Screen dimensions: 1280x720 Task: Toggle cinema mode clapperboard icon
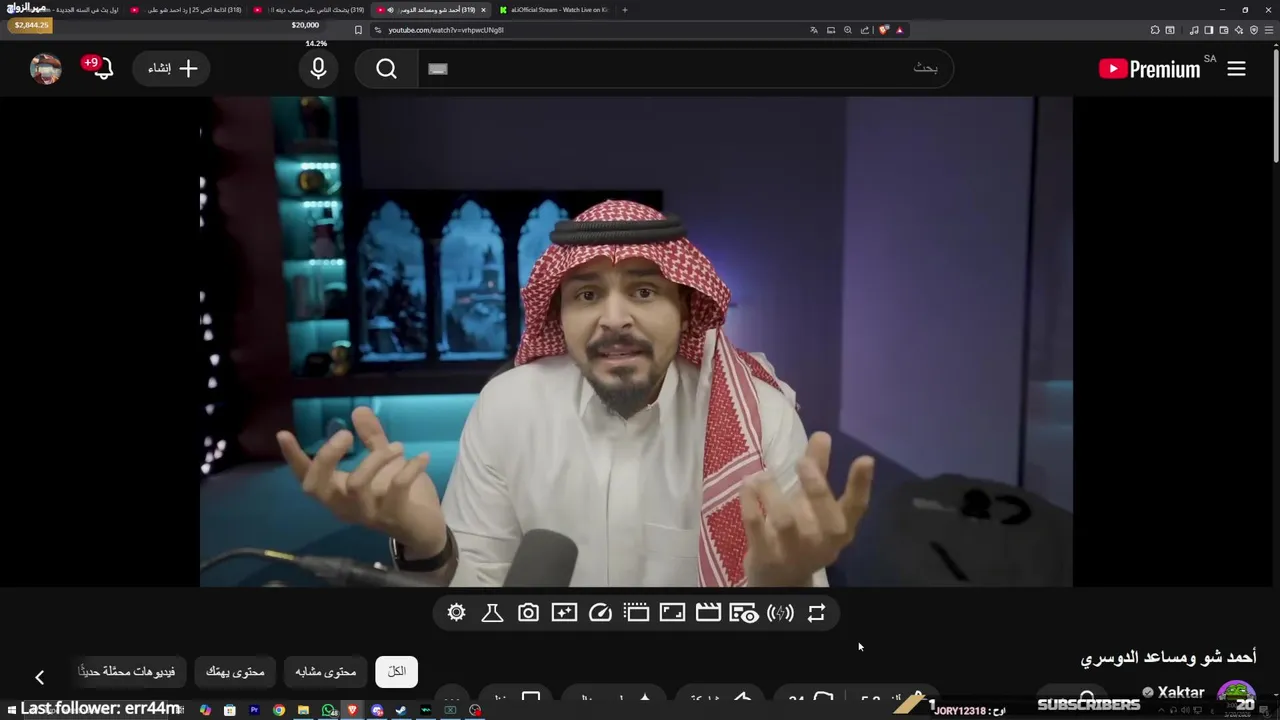(x=708, y=613)
